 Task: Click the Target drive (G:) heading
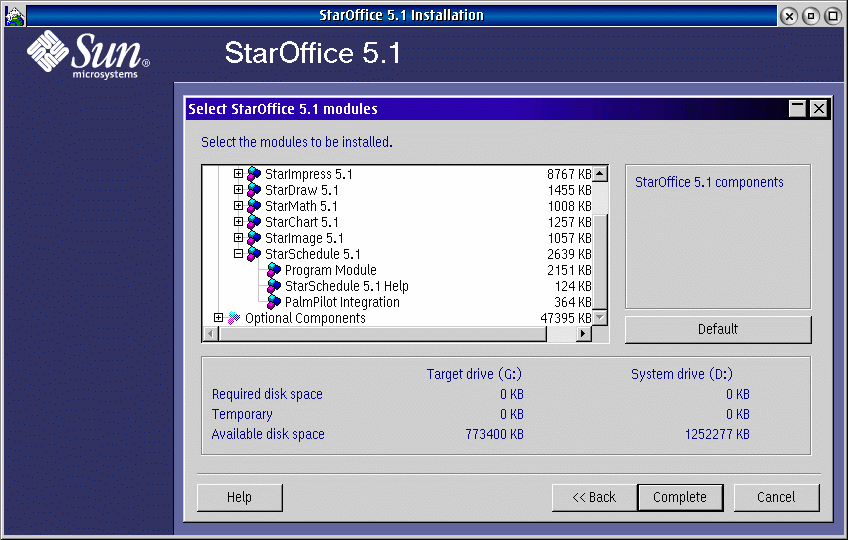[x=474, y=374]
